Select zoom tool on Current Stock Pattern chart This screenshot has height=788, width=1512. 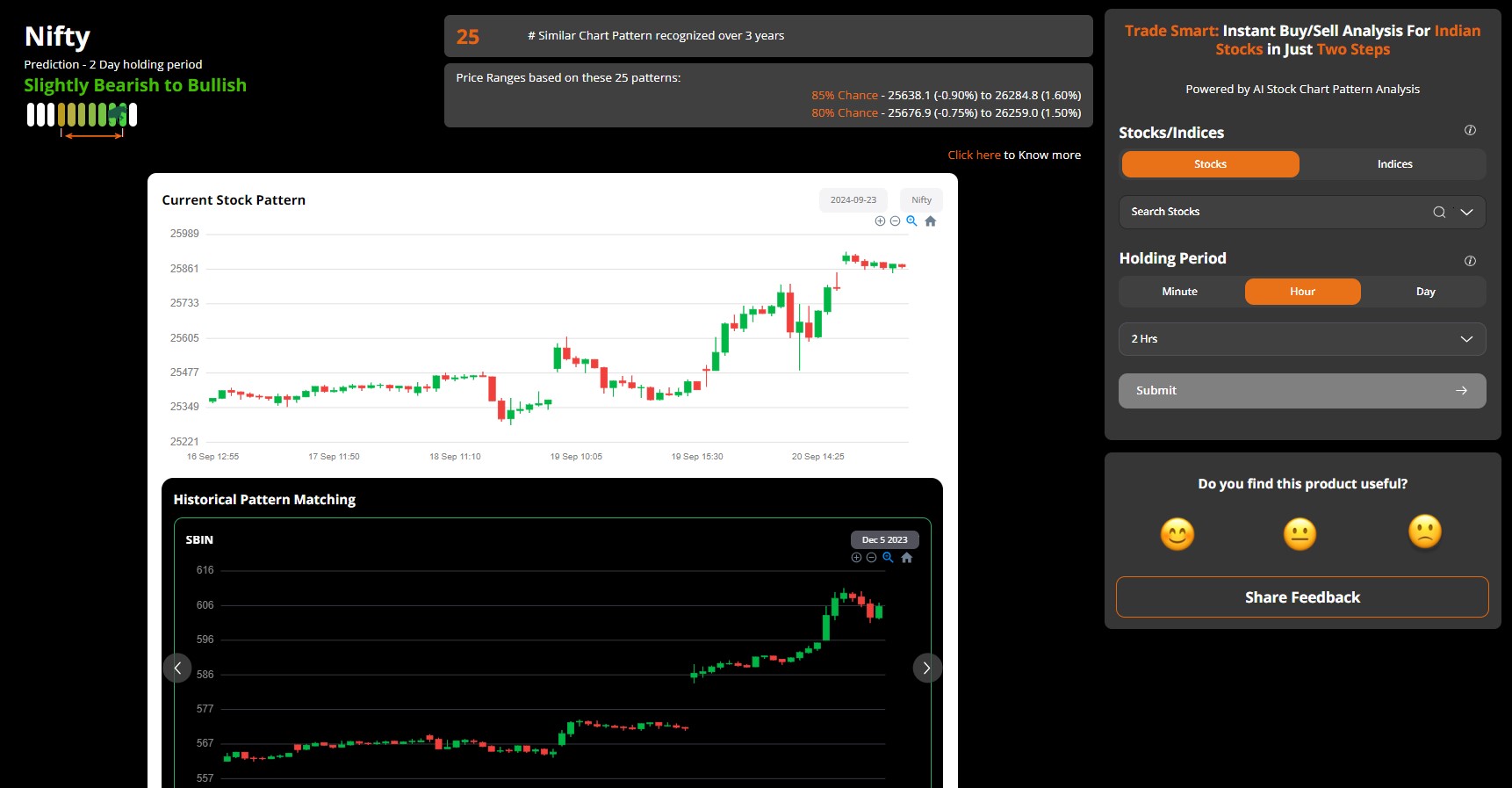912,221
